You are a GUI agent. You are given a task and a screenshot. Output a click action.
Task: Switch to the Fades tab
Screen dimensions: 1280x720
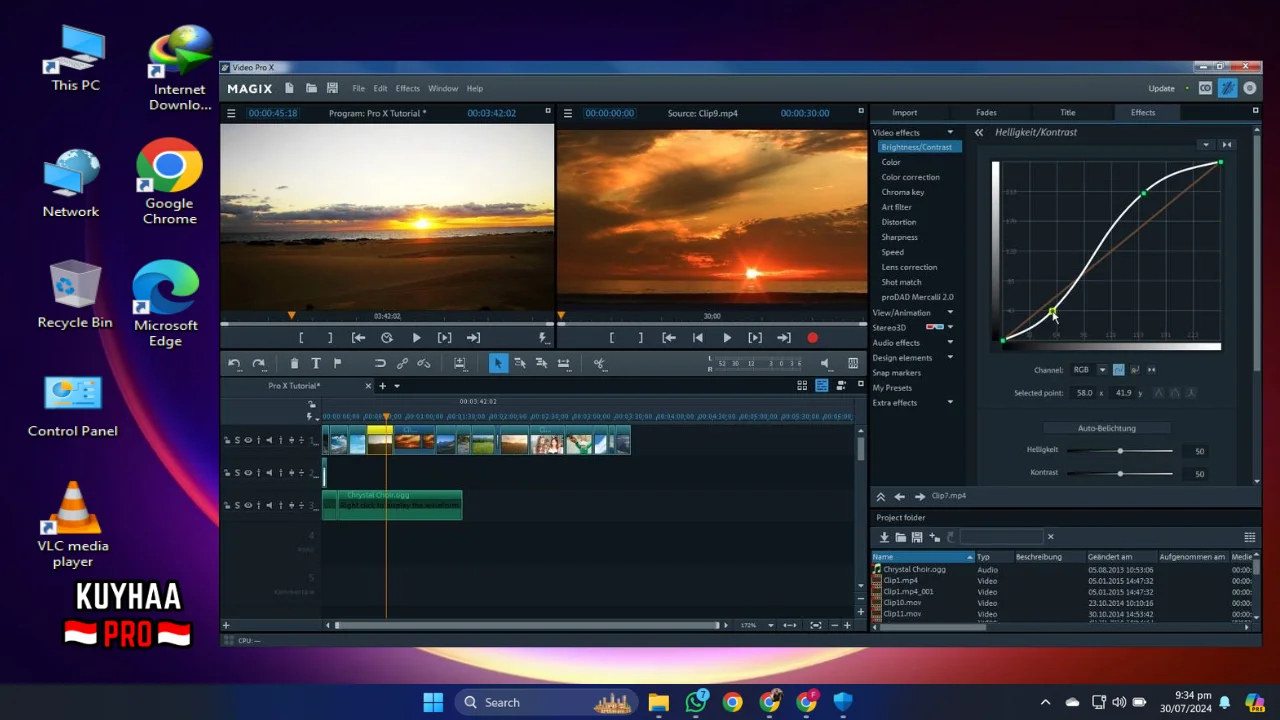(x=986, y=113)
